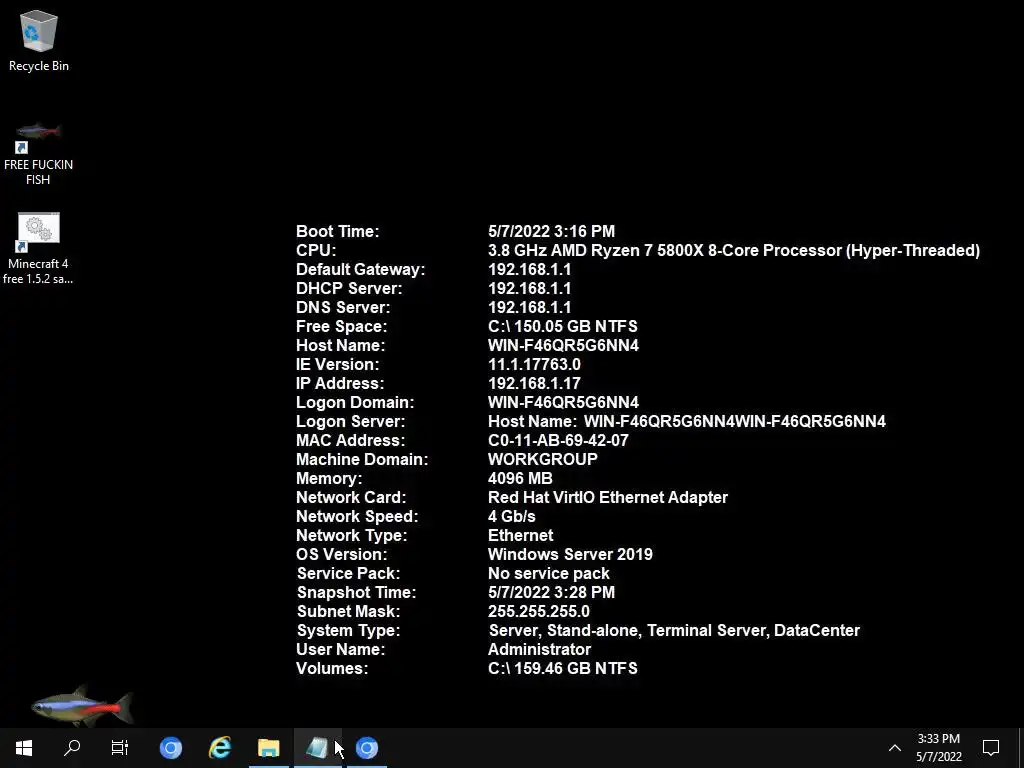Click the Red Hat VirtIO Ethernet Adapter text
This screenshot has height=768, width=1024.
click(608, 497)
